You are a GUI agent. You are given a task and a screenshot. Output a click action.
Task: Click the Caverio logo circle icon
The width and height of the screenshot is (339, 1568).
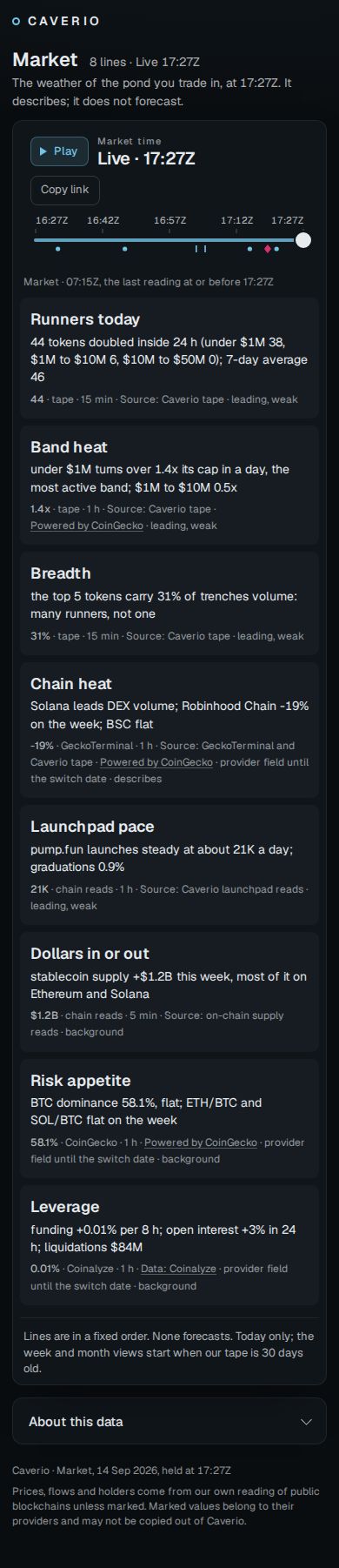coord(17,21)
